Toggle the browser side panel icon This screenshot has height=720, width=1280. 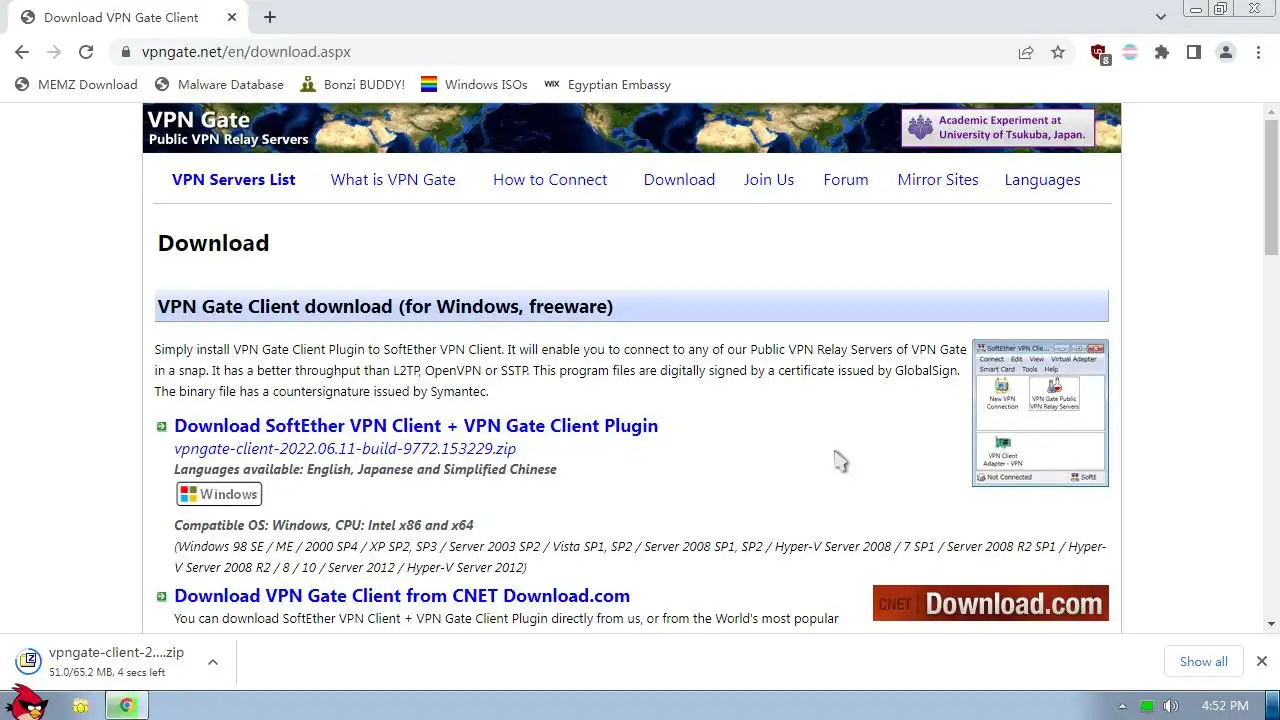tap(1194, 52)
